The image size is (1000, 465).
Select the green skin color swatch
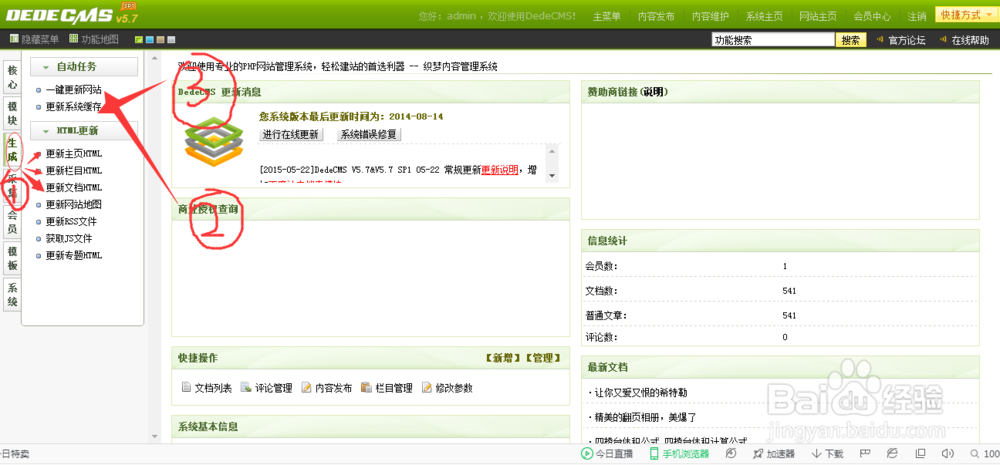[138, 40]
